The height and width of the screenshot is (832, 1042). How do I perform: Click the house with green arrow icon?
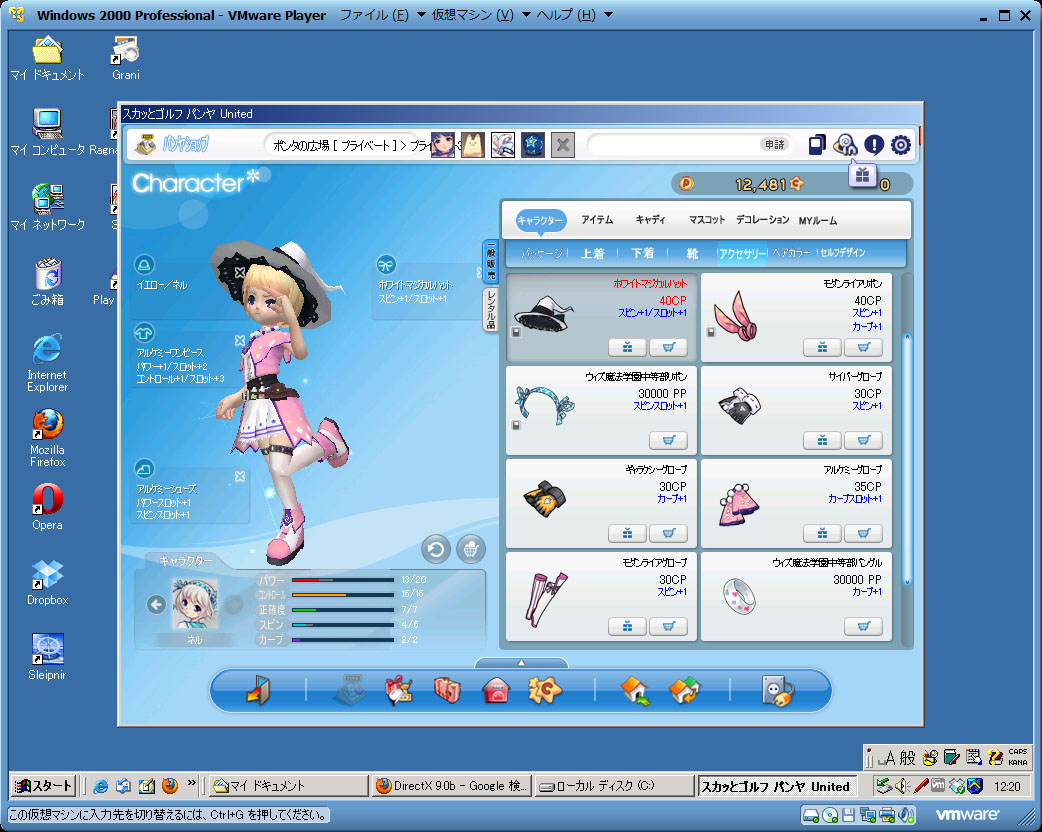pos(635,690)
